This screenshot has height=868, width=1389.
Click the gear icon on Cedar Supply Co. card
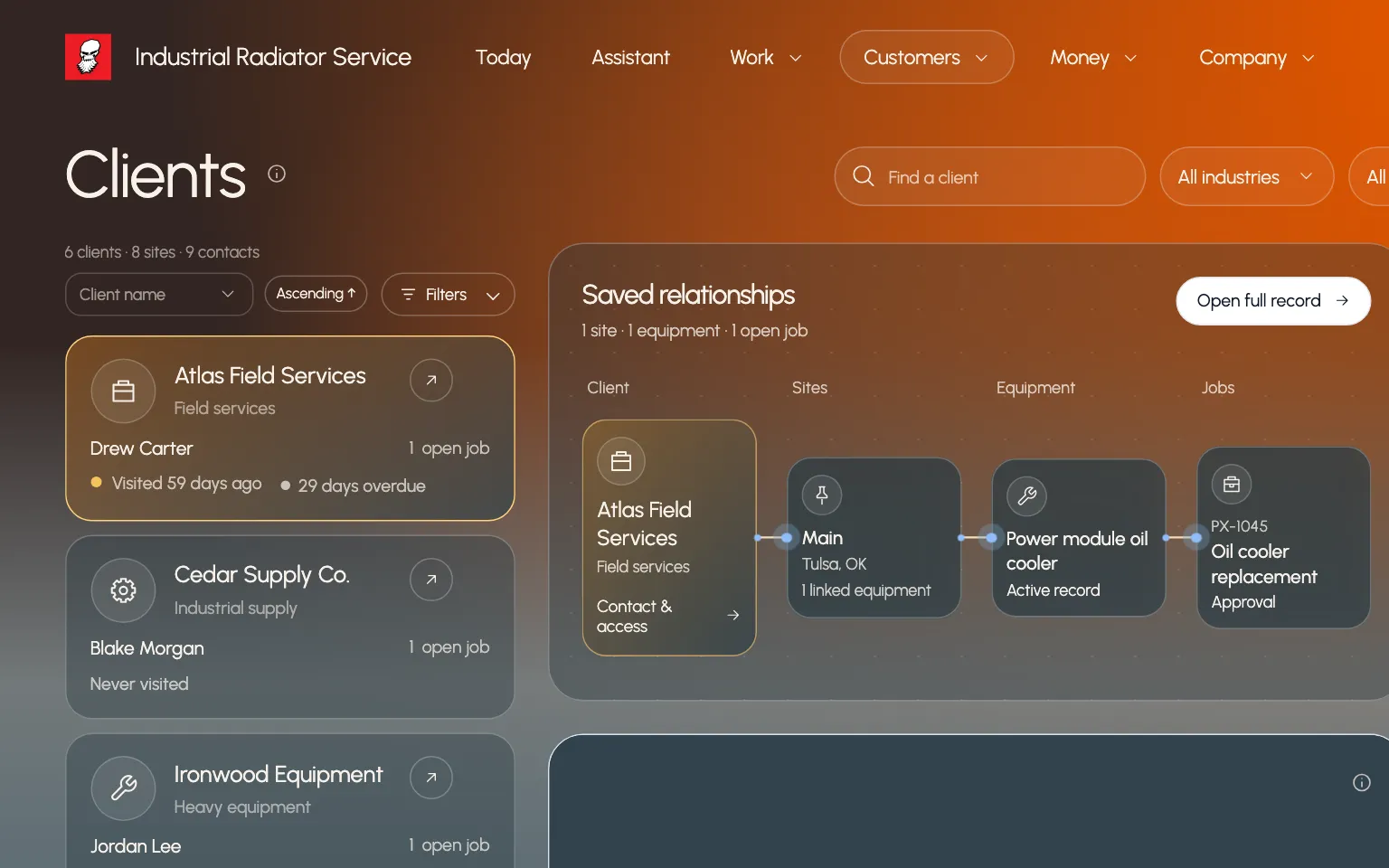pyautogui.click(x=123, y=590)
